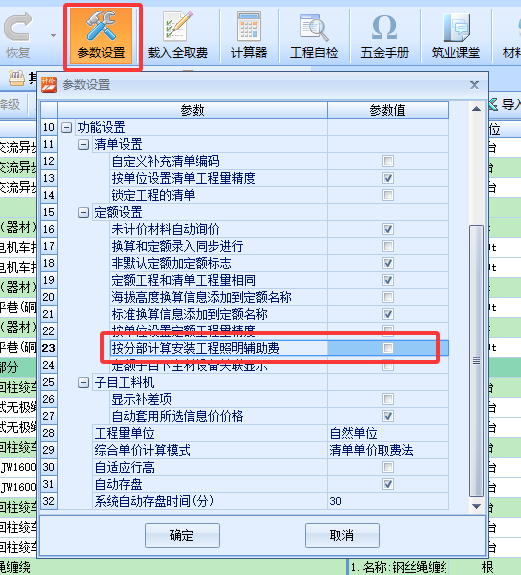
Task: Collapse the 子目工料机 group
Action: 83,383
